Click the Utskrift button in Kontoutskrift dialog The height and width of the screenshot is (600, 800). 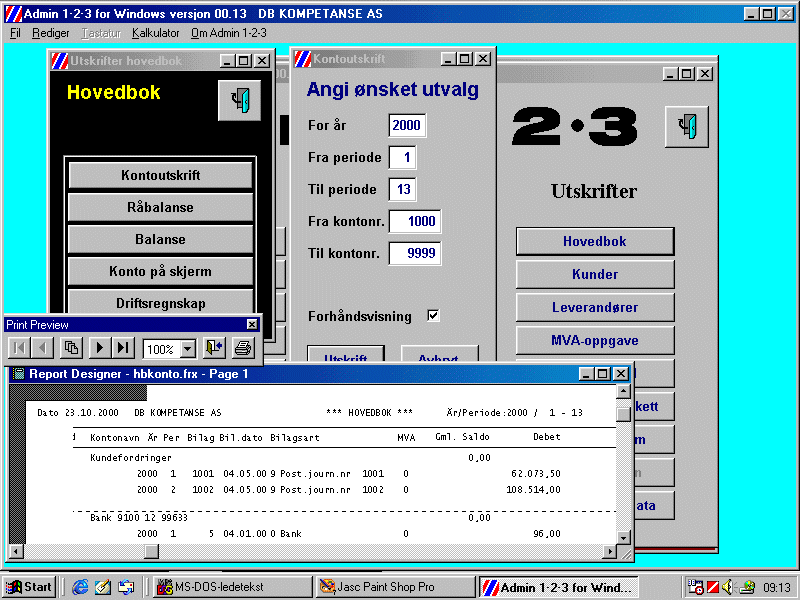pyautogui.click(x=345, y=355)
